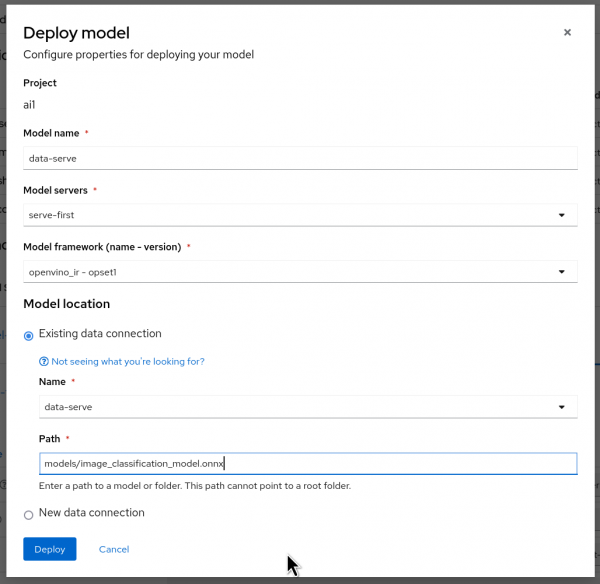Select the New data connection radio button
The image size is (600, 584).
click(28, 514)
